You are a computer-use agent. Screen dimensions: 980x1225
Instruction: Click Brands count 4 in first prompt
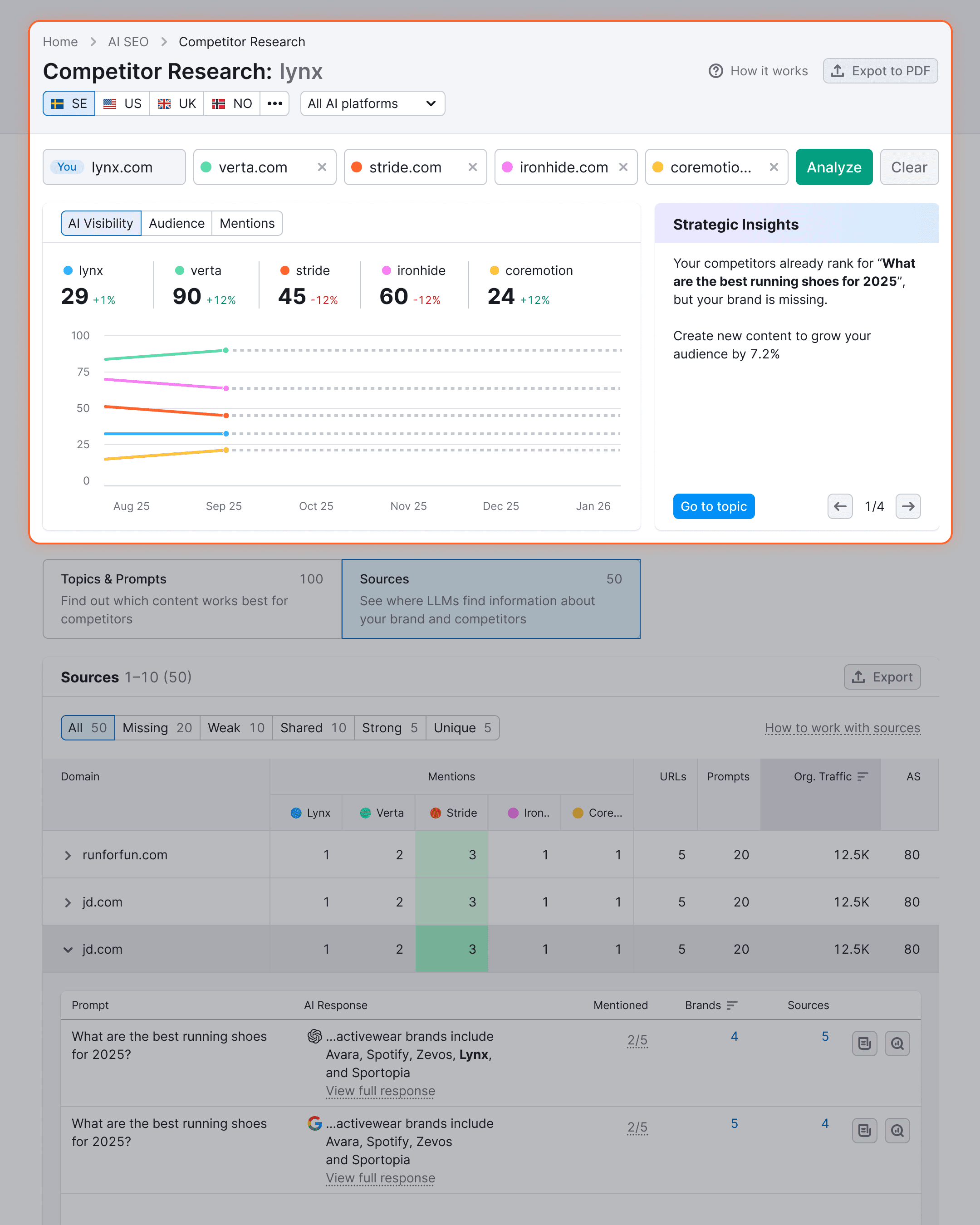coord(734,1036)
